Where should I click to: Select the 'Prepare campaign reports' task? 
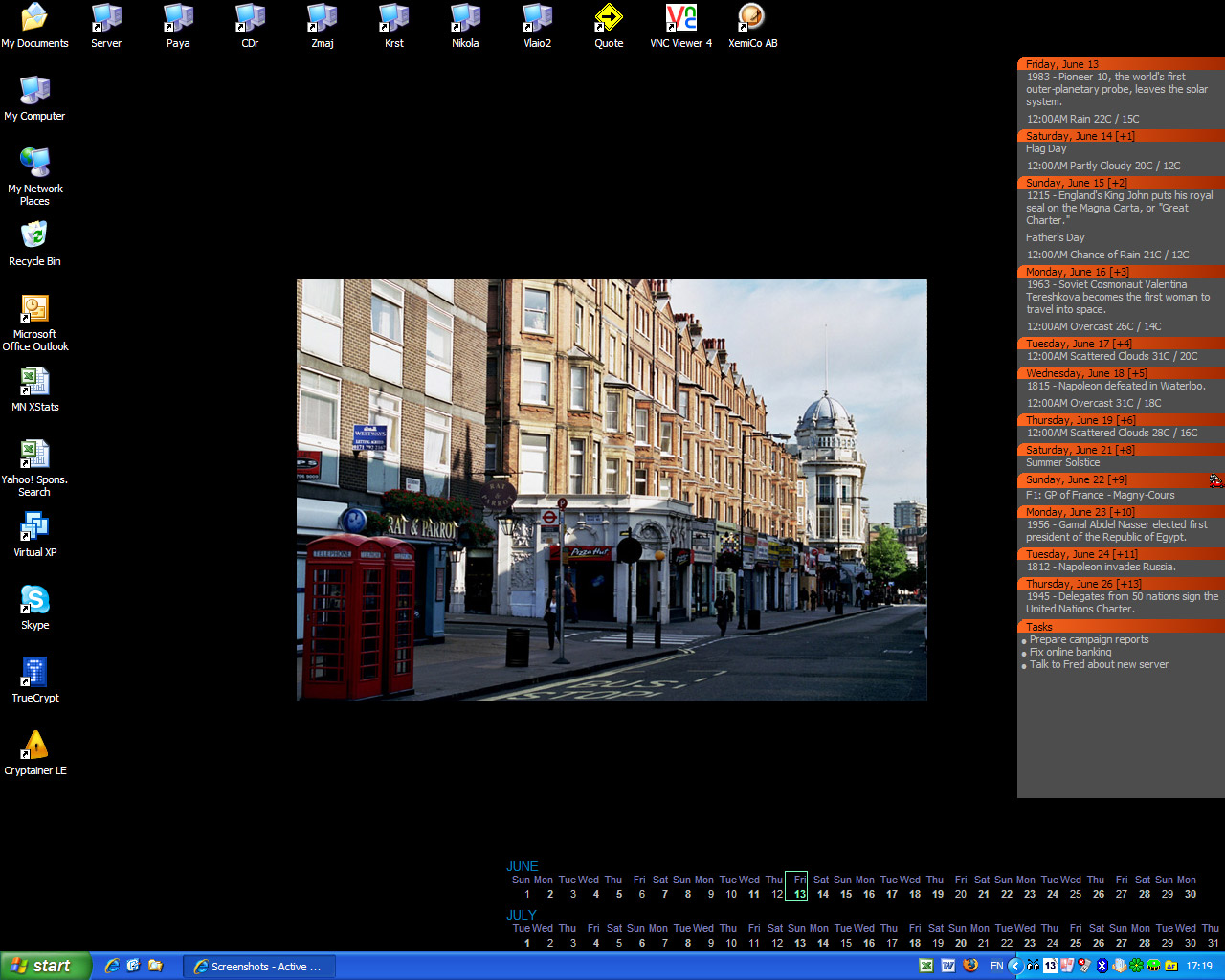point(1088,639)
